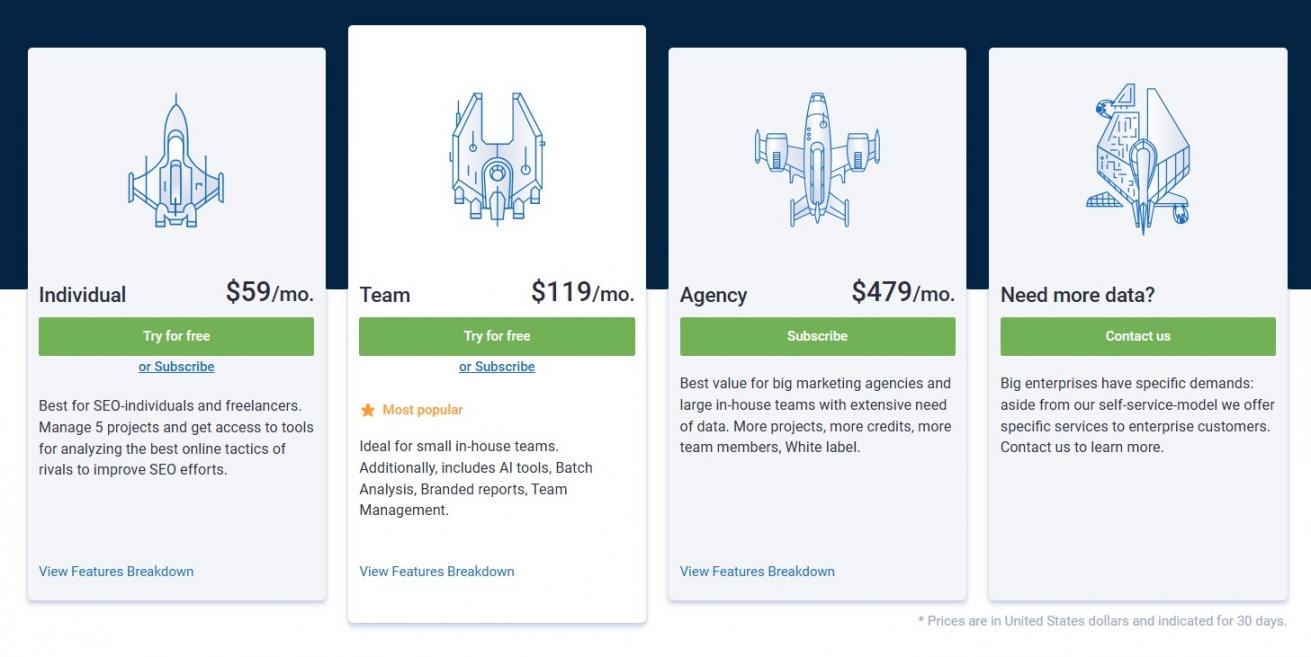Click the 'Need more data?' heading
This screenshot has height=657, width=1311.
point(1077,295)
